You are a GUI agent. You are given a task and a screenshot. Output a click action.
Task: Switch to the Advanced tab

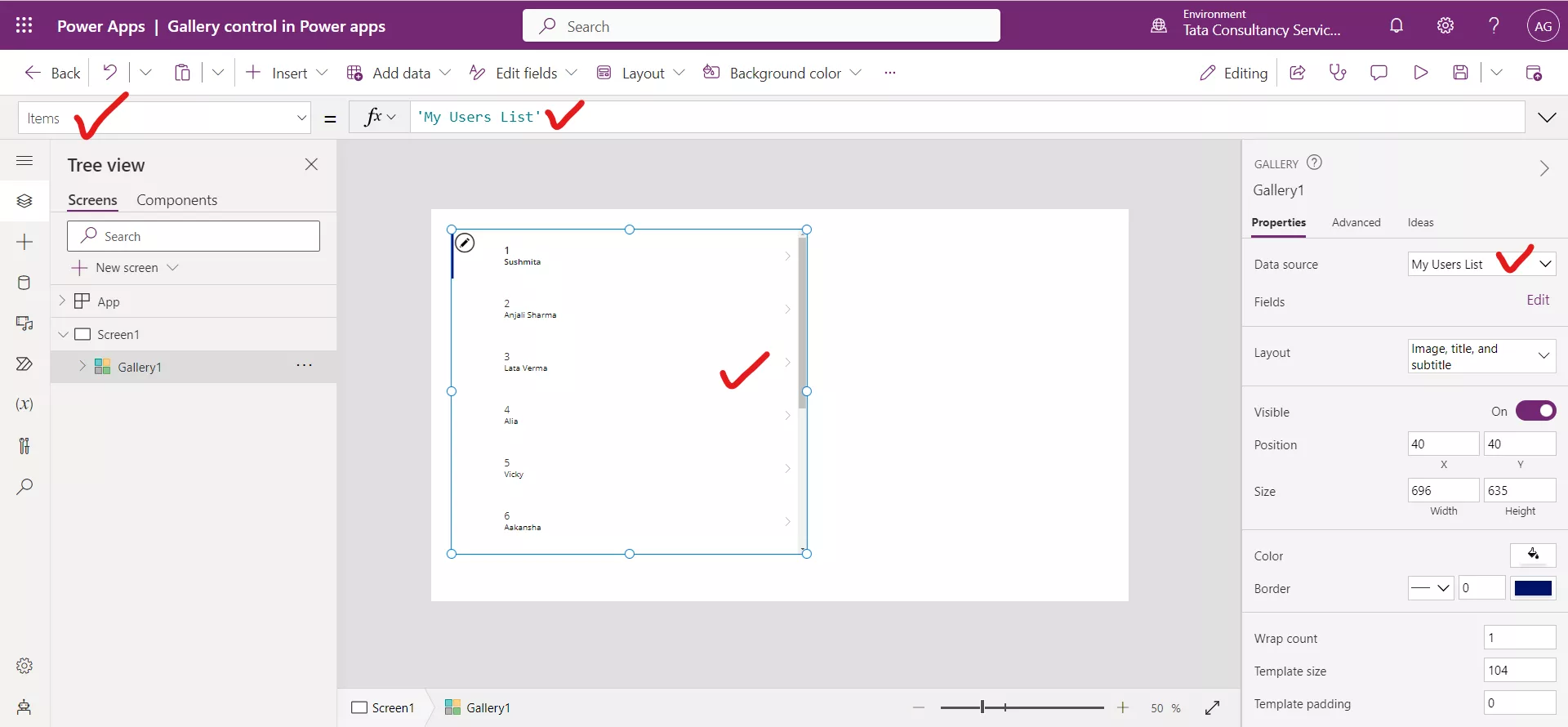click(x=1356, y=222)
